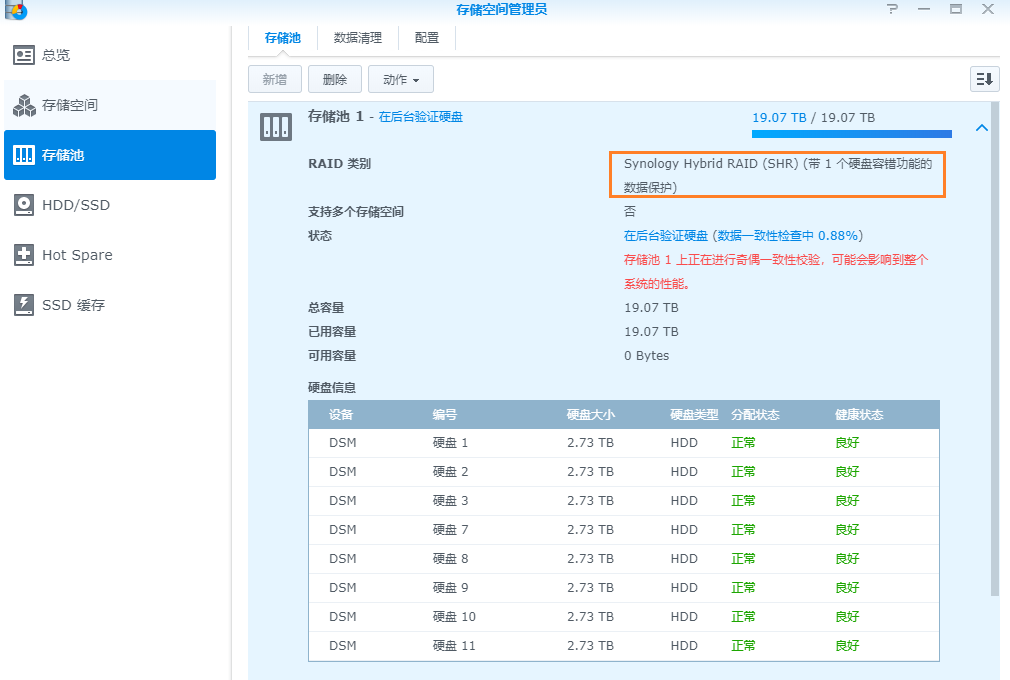Click the storage usage progress bar
Screen dimensions: 1010x680
click(851, 132)
